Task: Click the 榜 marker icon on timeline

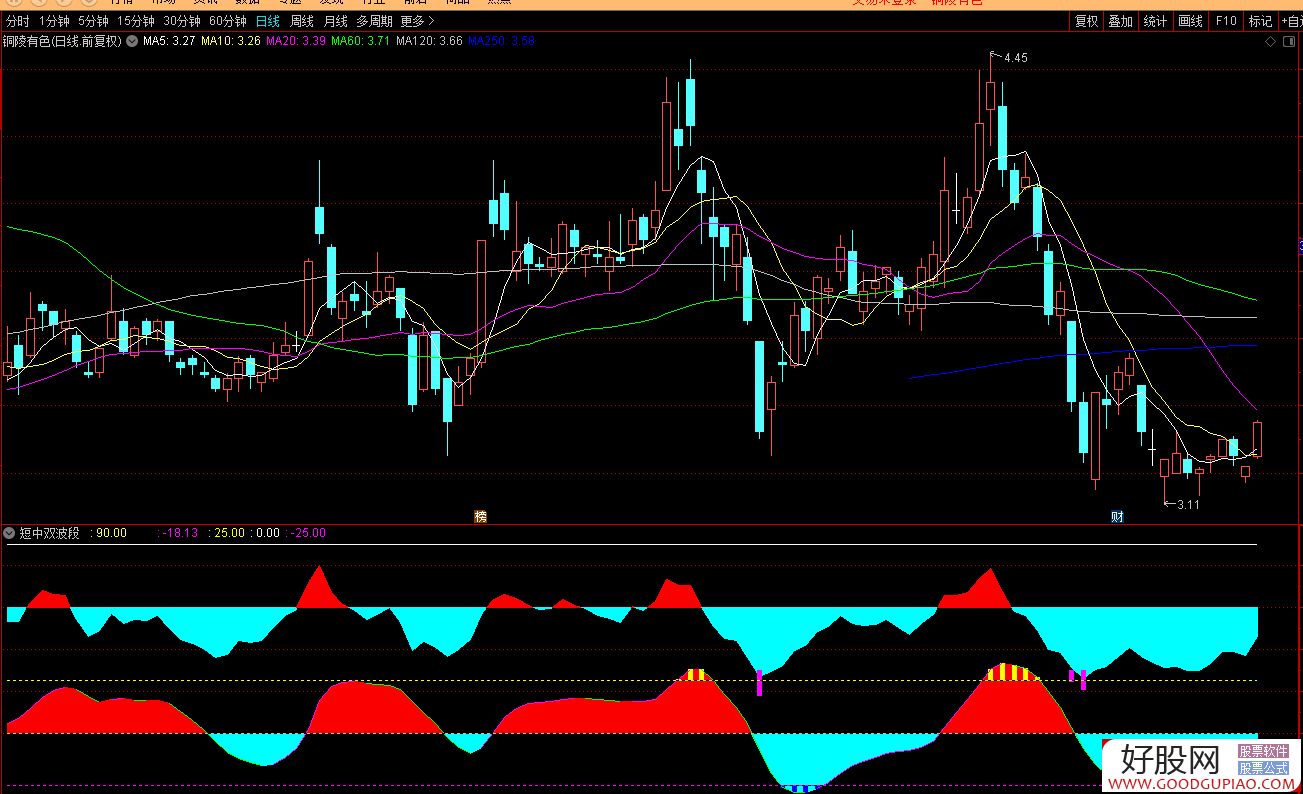Action: pyautogui.click(x=481, y=516)
